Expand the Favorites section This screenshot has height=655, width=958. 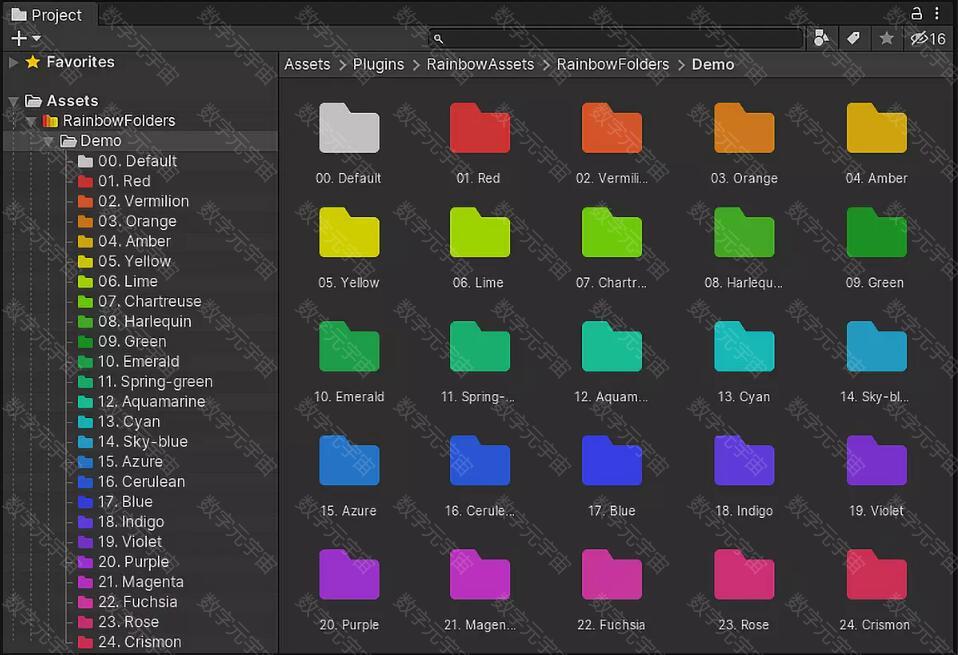[x=14, y=62]
